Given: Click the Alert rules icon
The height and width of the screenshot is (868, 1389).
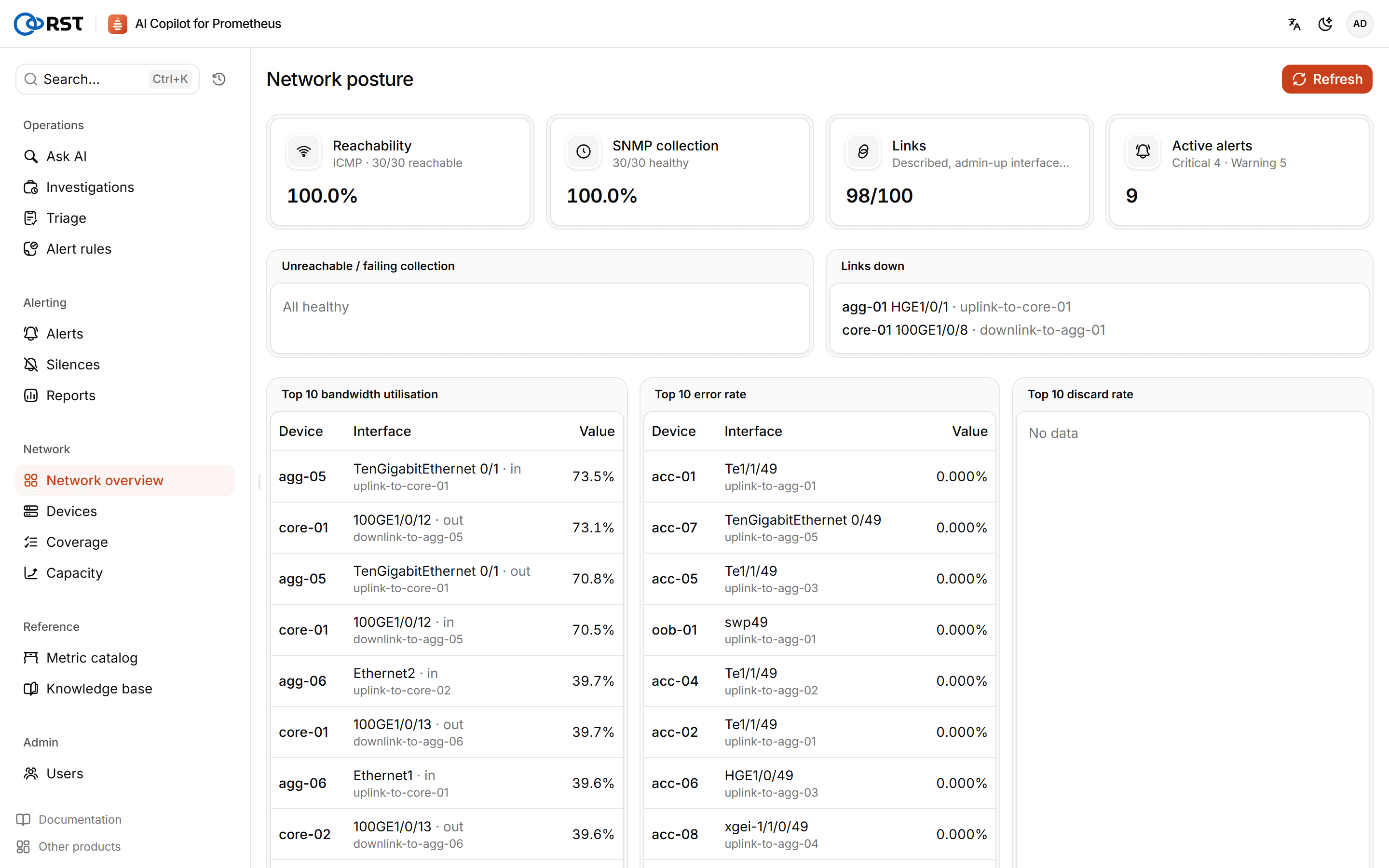Looking at the screenshot, I should point(31,248).
